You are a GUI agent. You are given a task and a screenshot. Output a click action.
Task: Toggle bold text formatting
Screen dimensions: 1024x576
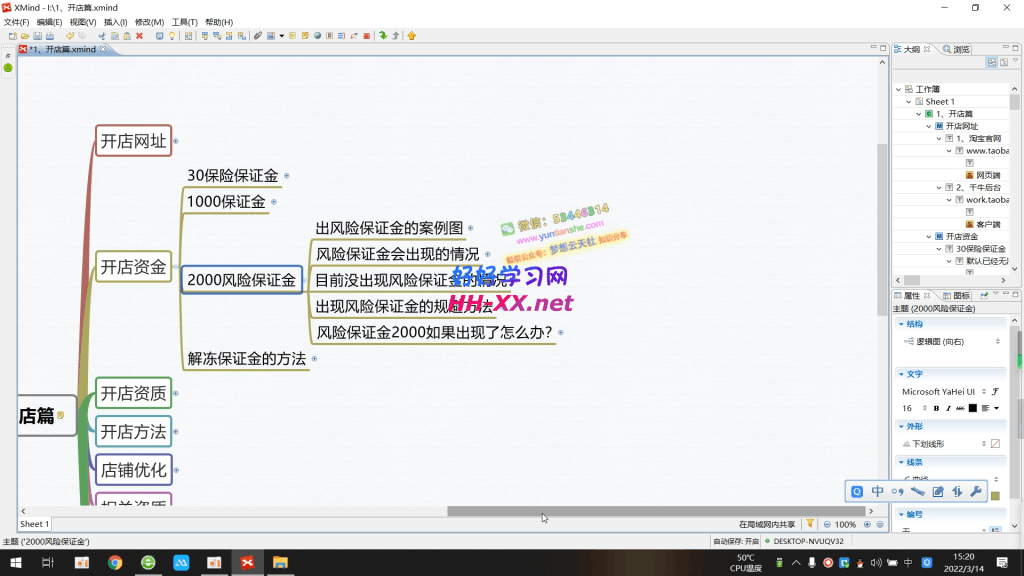936,408
